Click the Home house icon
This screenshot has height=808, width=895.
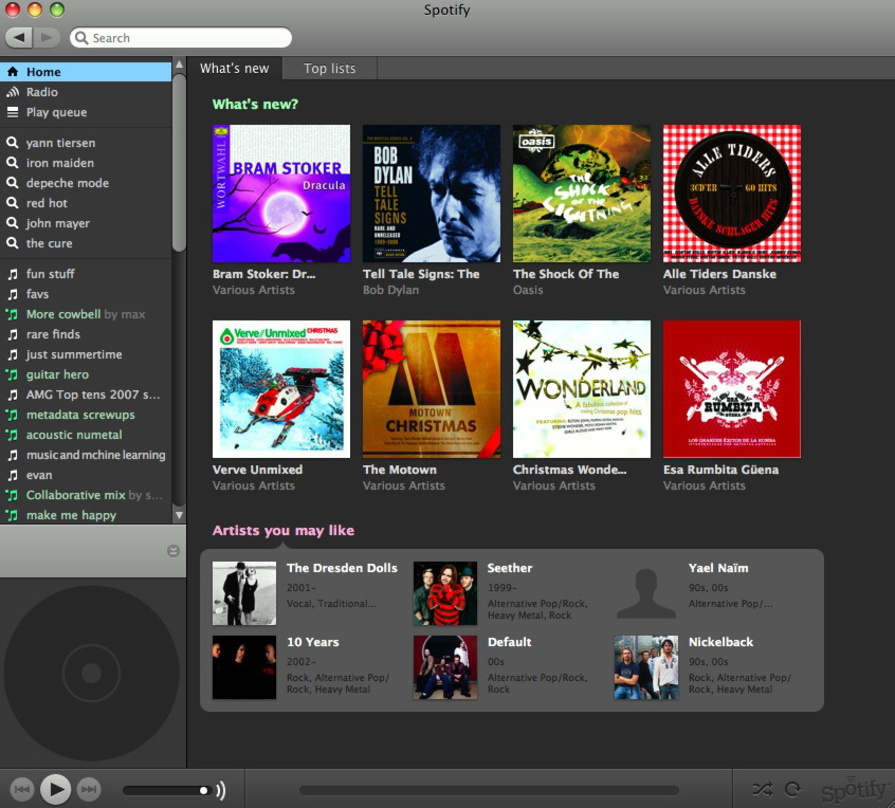(13, 72)
